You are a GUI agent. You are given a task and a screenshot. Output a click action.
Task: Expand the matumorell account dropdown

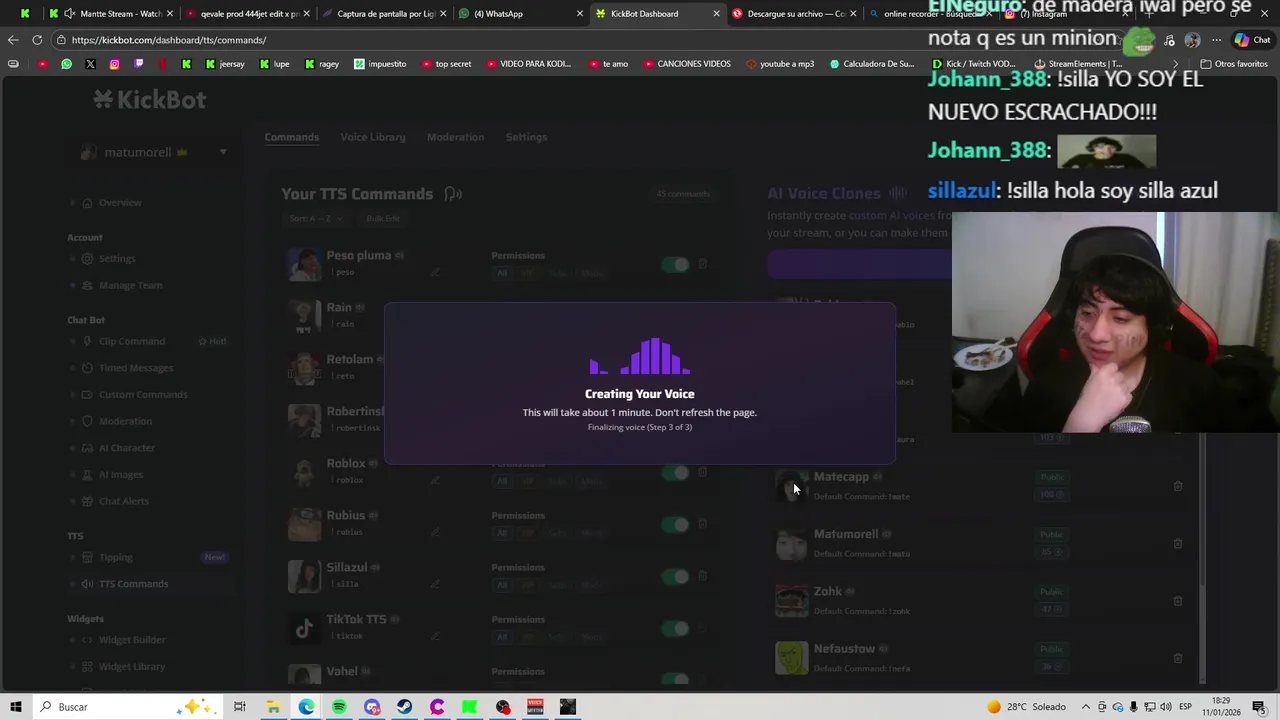(x=223, y=152)
